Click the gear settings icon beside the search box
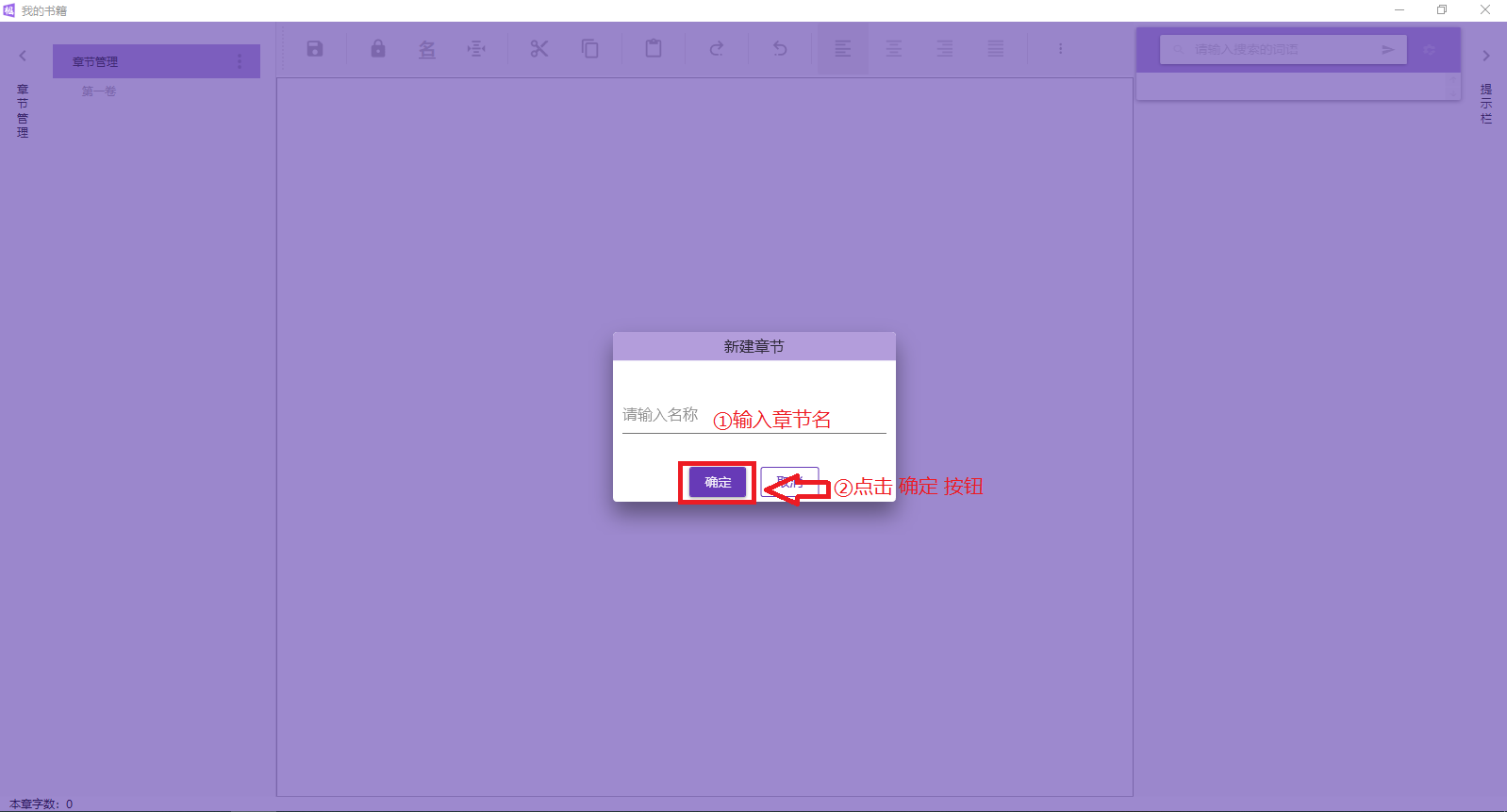Image resolution: width=1507 pixels, height=812 pixels. point(1430,49)
